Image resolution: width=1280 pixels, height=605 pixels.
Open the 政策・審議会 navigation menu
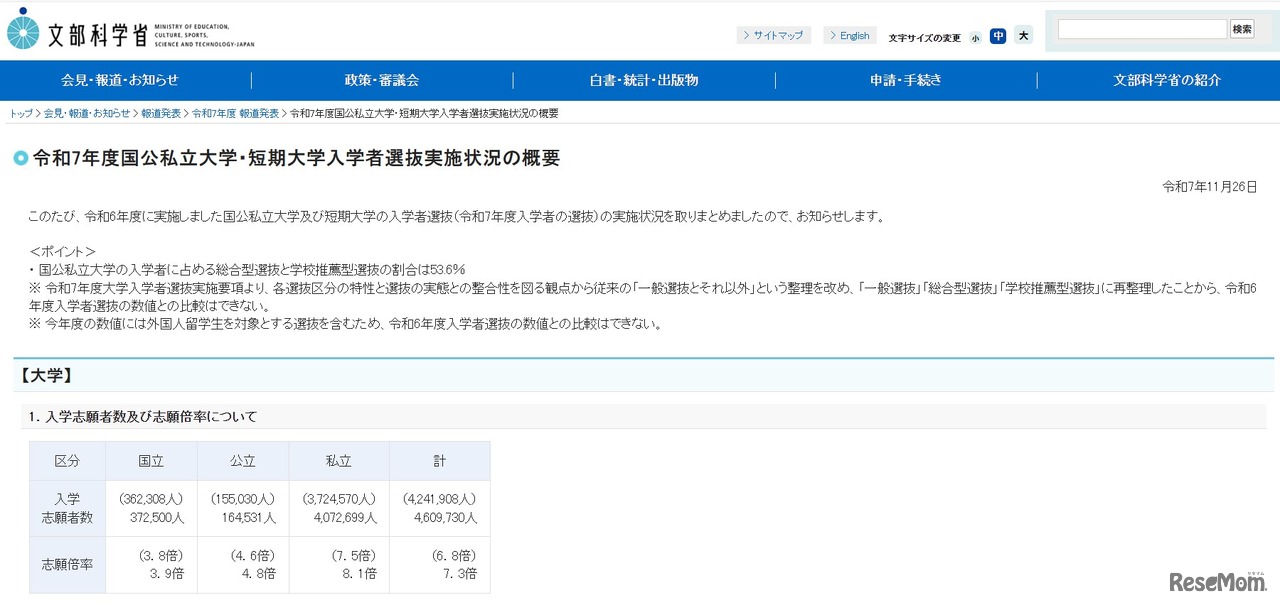point(382,80)
